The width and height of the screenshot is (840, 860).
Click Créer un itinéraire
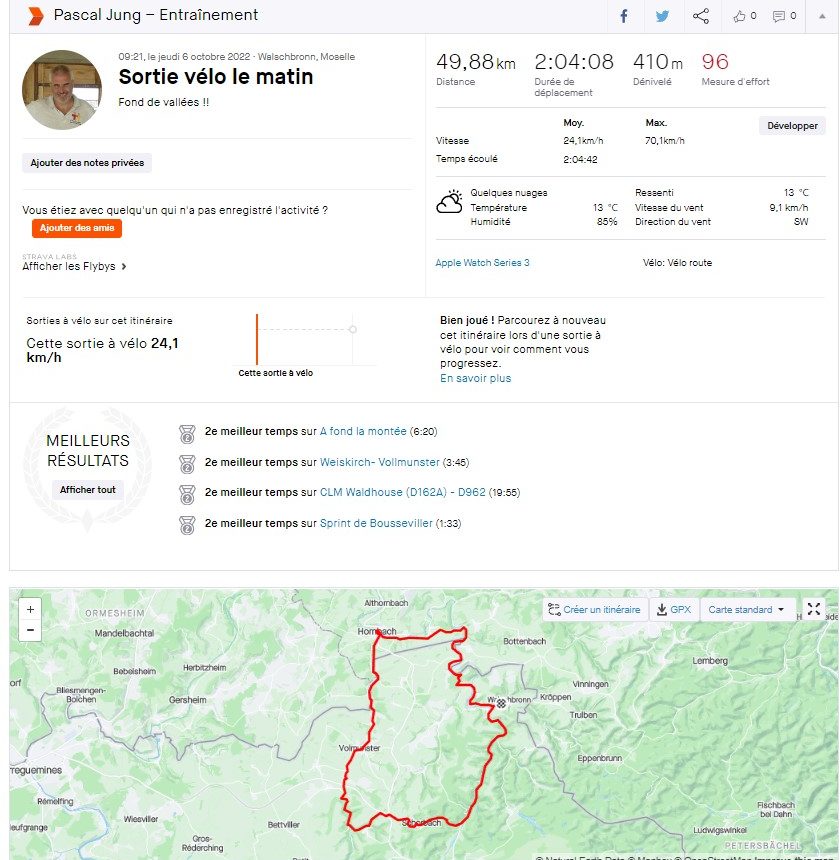(x=594, y=609)
